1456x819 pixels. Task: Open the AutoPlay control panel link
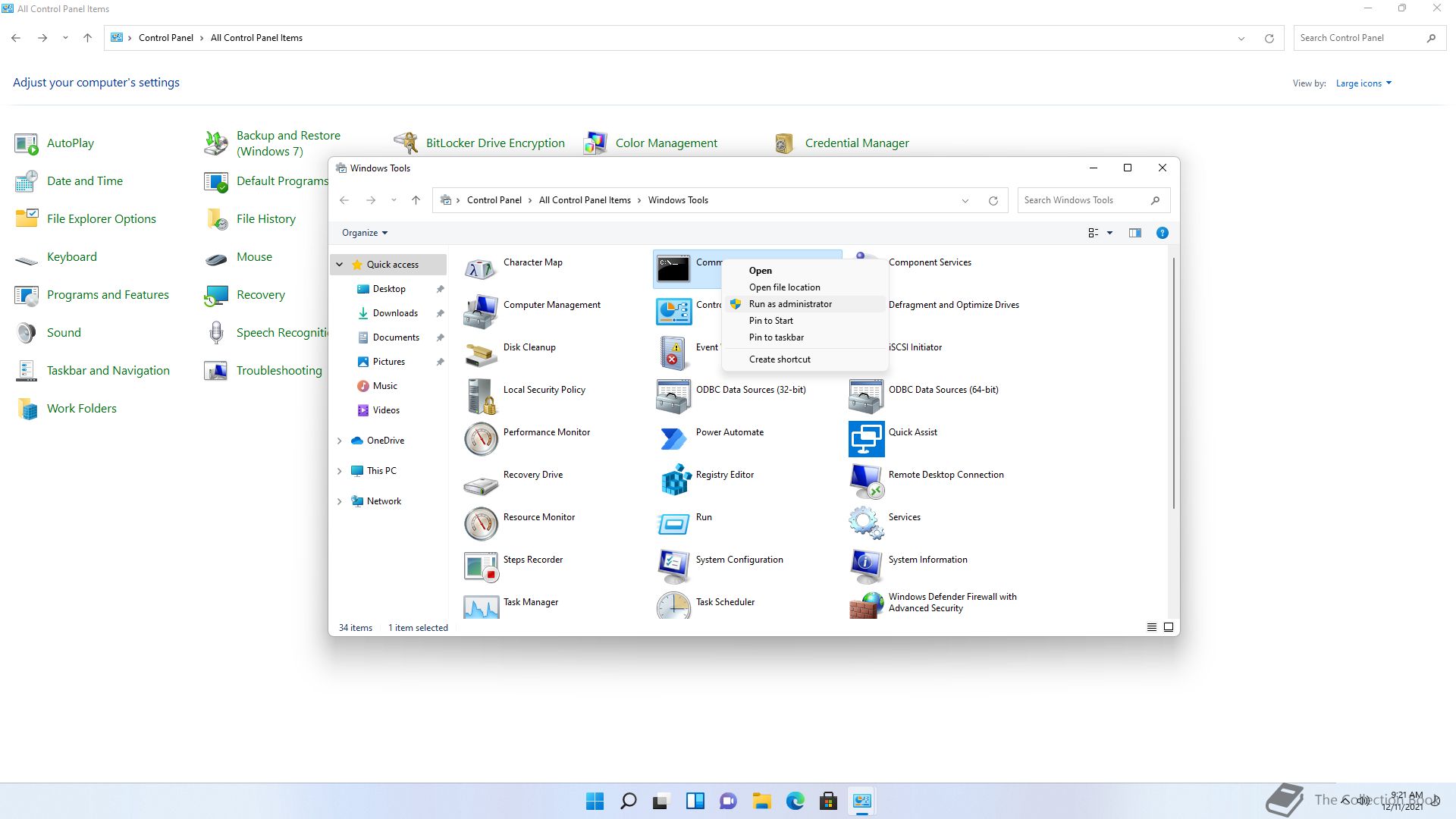pyautogui.click(x=71, y=143)
